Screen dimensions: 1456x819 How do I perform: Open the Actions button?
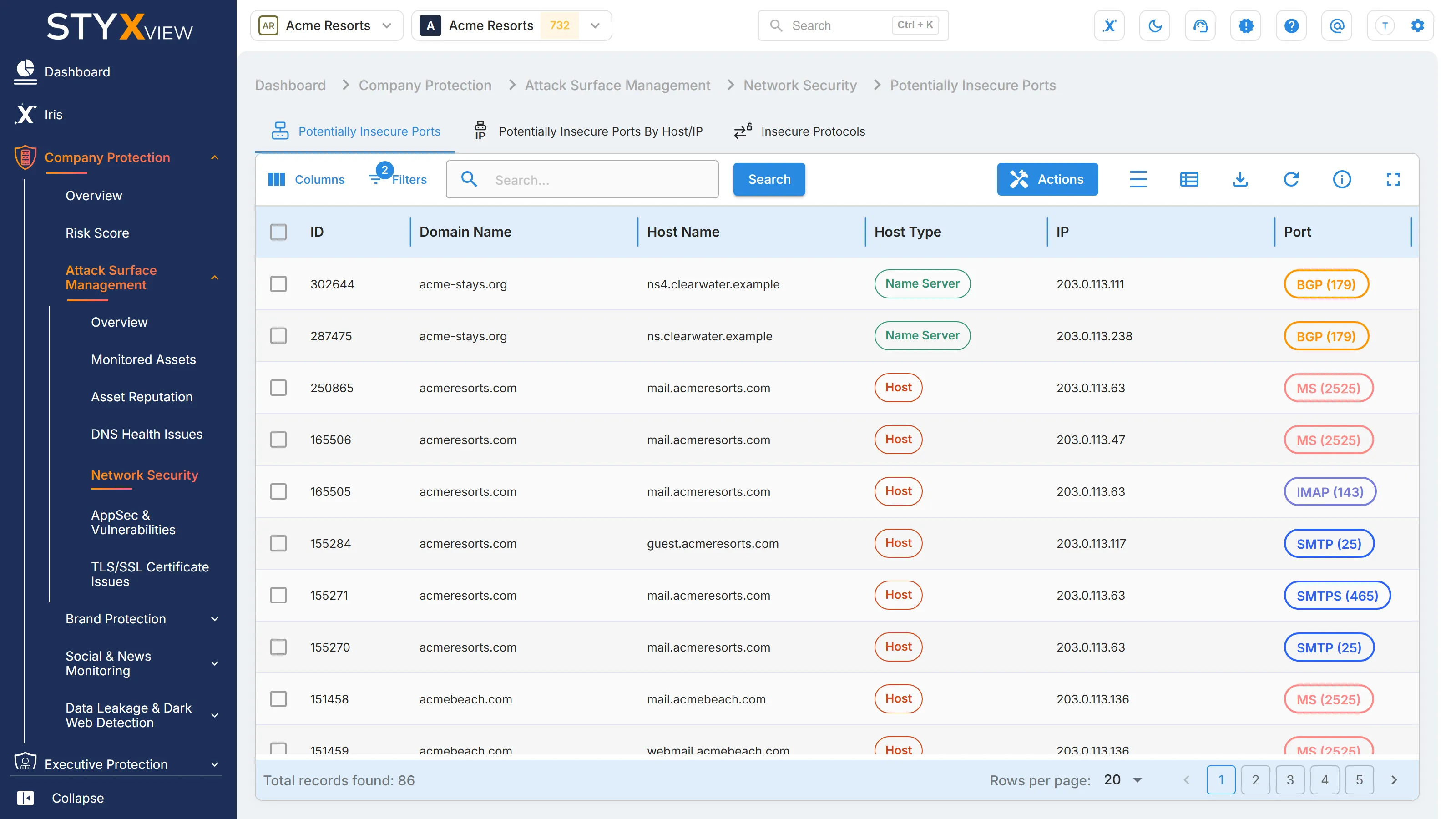1047,179
